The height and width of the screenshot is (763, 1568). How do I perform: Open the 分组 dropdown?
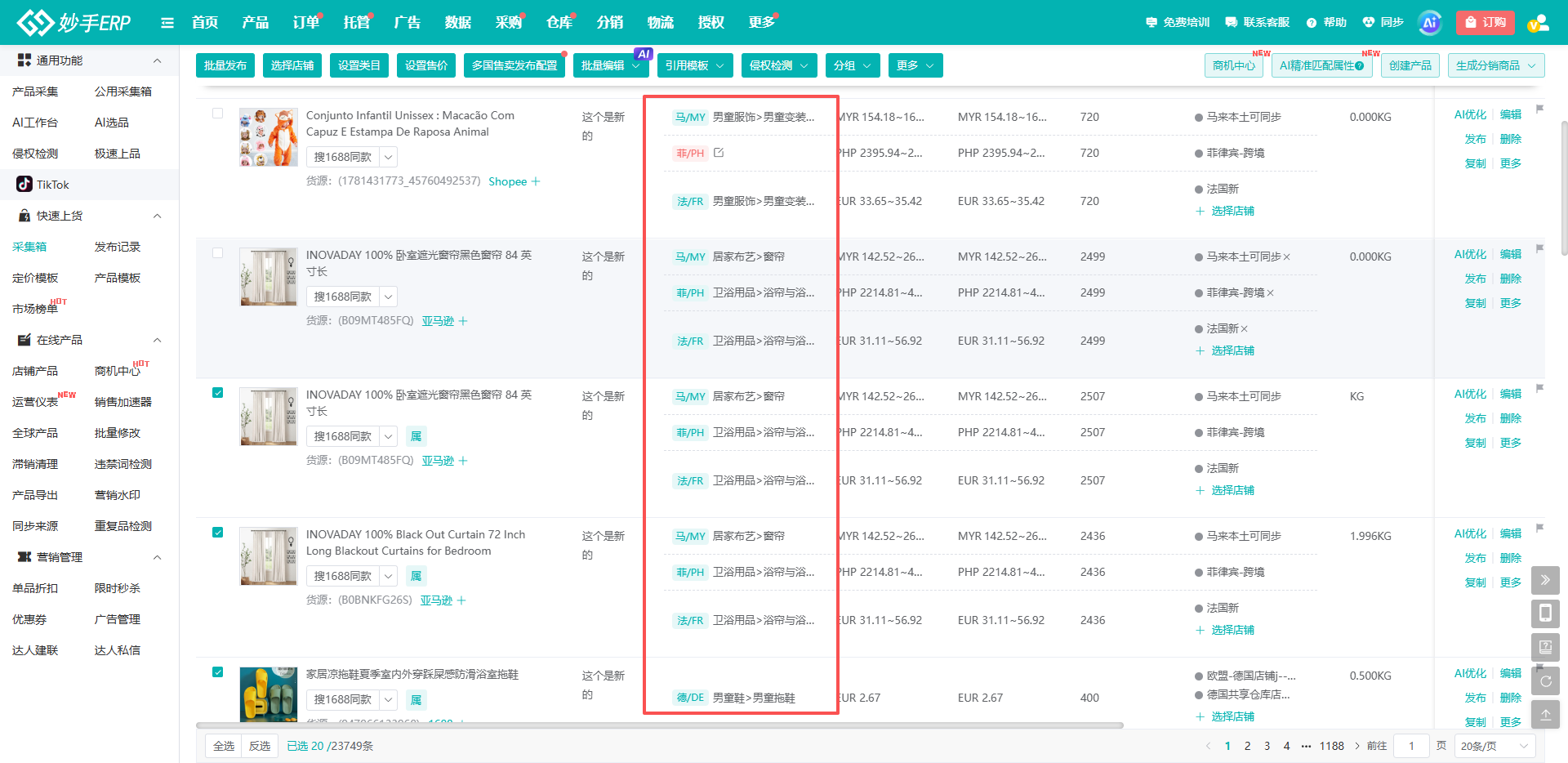click(853, 65)
